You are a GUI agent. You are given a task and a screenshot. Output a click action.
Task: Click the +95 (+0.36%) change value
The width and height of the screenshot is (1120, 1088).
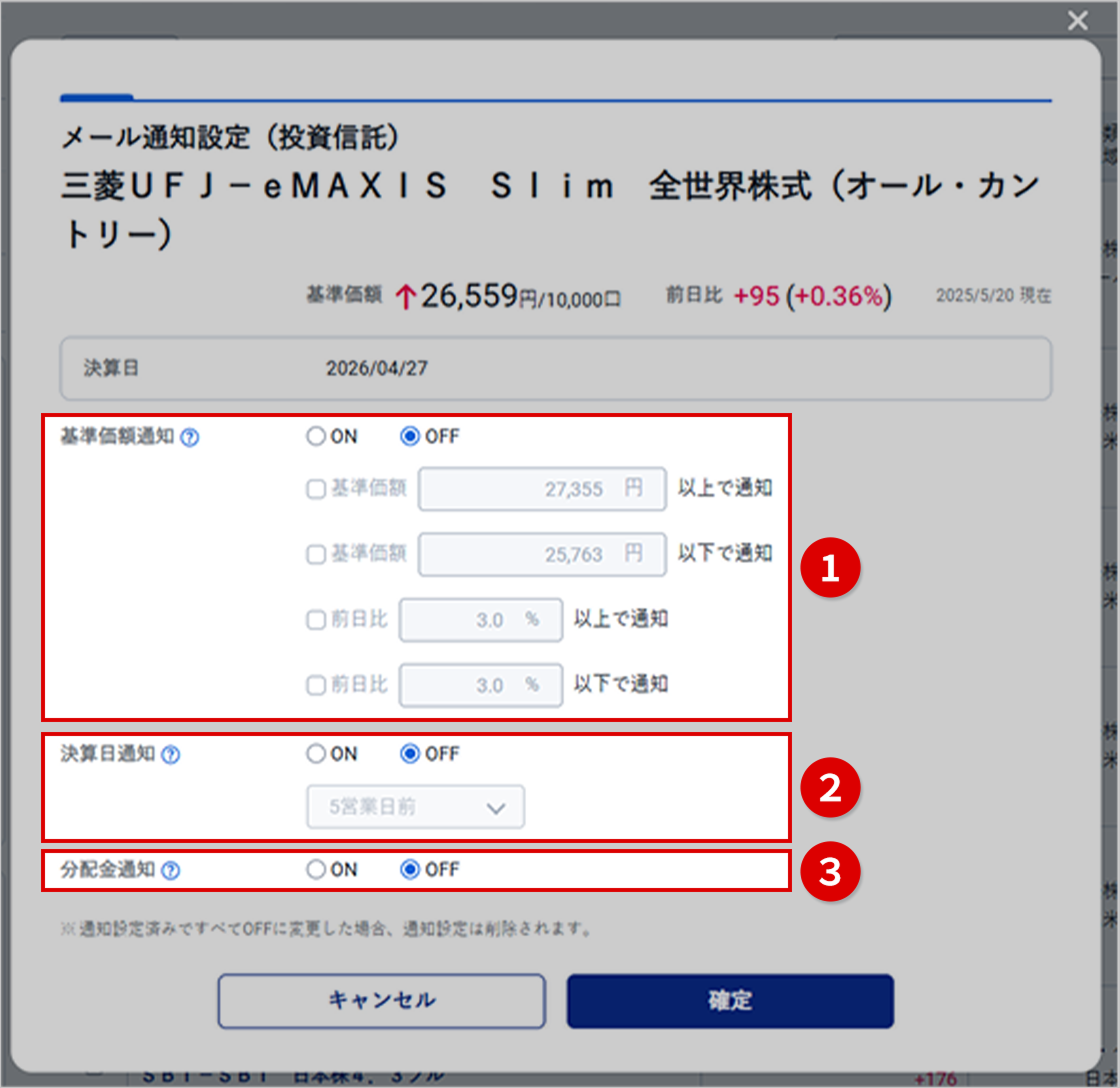point(813,296)
